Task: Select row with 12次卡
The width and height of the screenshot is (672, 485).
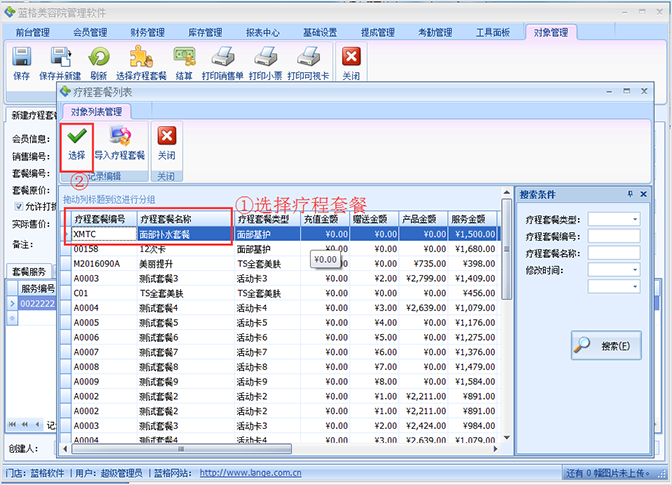Action: tap(280, 249)
